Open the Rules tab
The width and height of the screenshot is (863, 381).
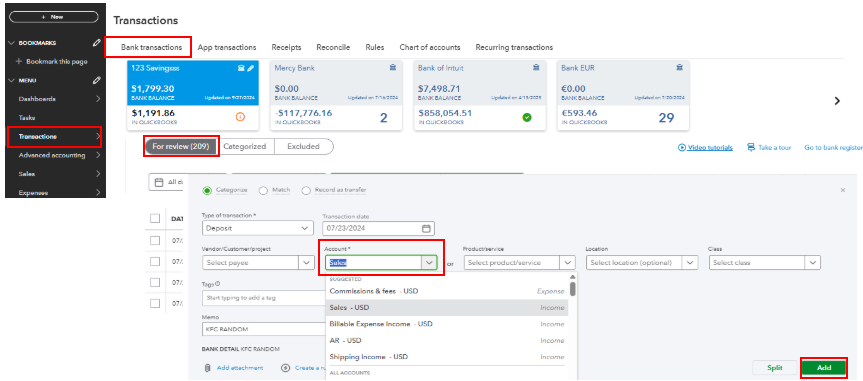375,47
